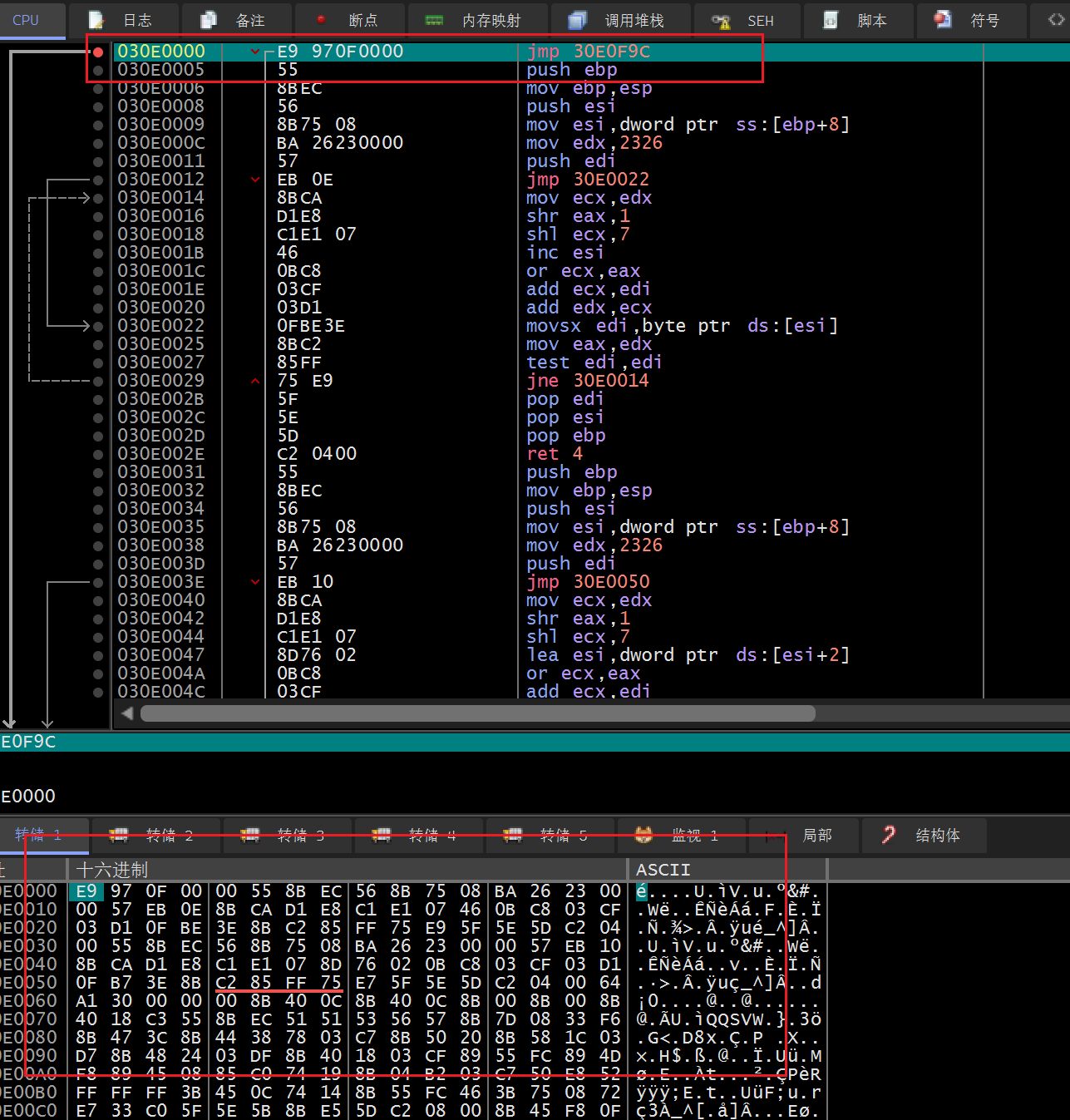This screenshot has width=1070, height=1120.
Task: Click the disassembly scrollbar left arrow
Action: (x=127, y=713)
